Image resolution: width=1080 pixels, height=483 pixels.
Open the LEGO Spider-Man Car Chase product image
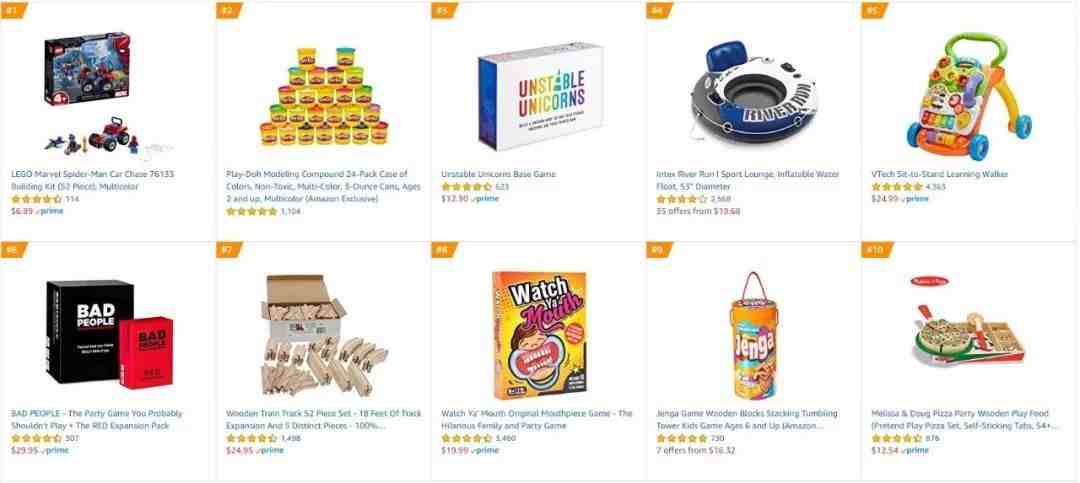coord(107,93)
